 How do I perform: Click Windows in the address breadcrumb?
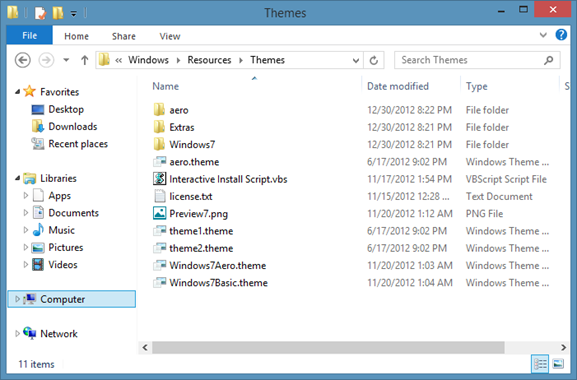[x=148, y=60]
